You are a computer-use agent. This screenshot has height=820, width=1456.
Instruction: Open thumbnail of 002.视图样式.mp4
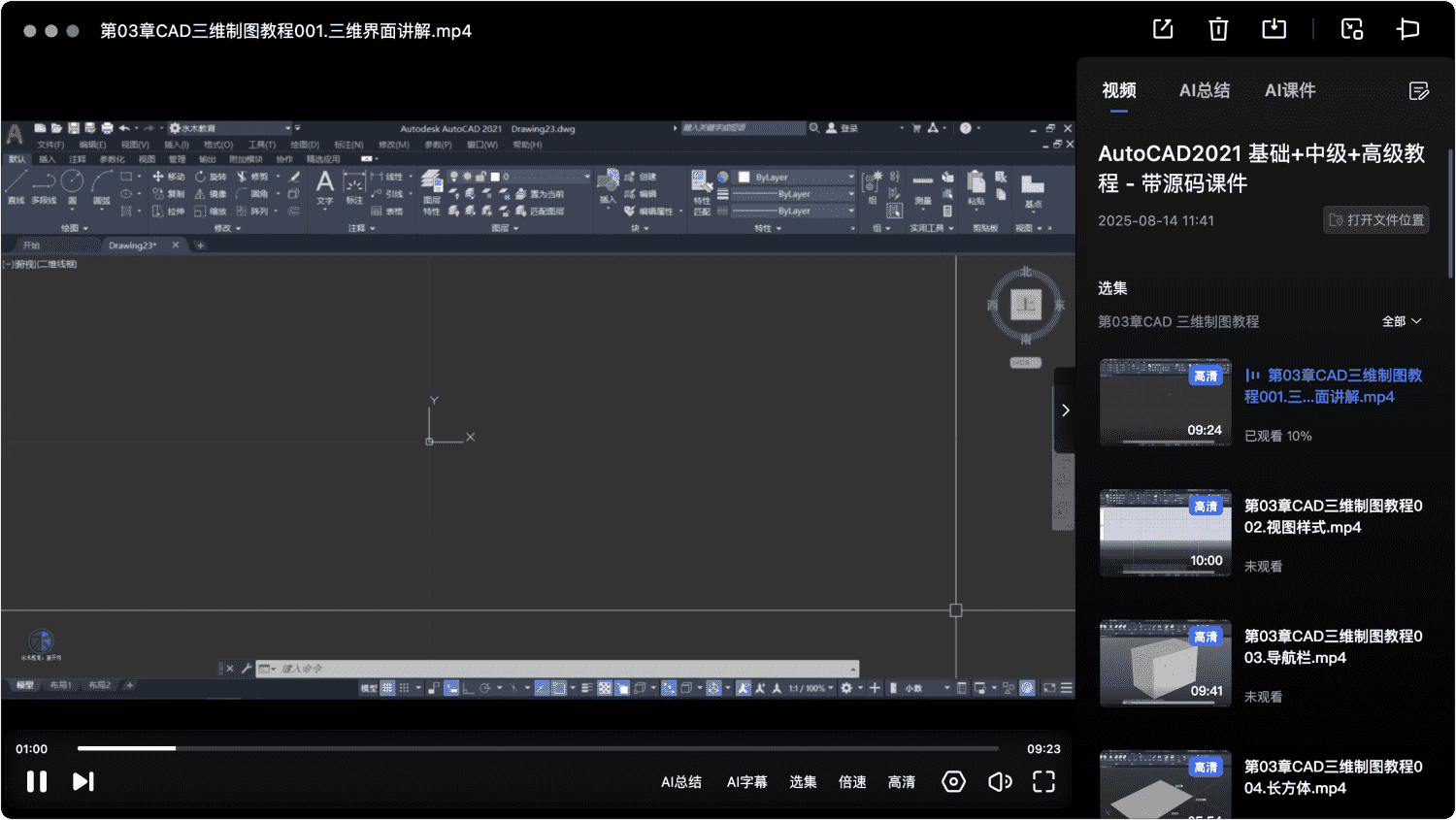coord(1165,533)
